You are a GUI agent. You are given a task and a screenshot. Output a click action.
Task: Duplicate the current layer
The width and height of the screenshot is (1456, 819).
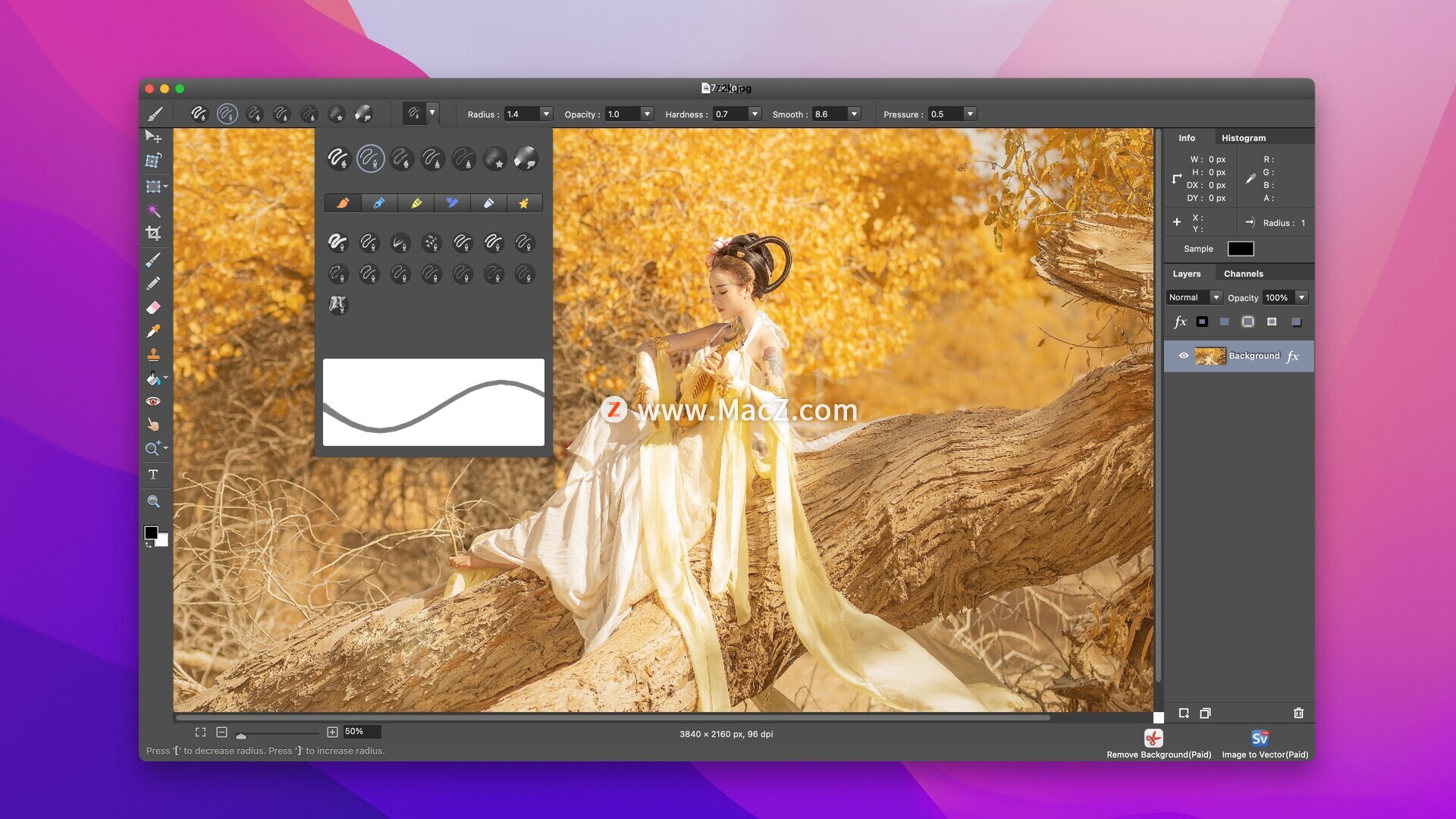click(x=1205, y=713)
